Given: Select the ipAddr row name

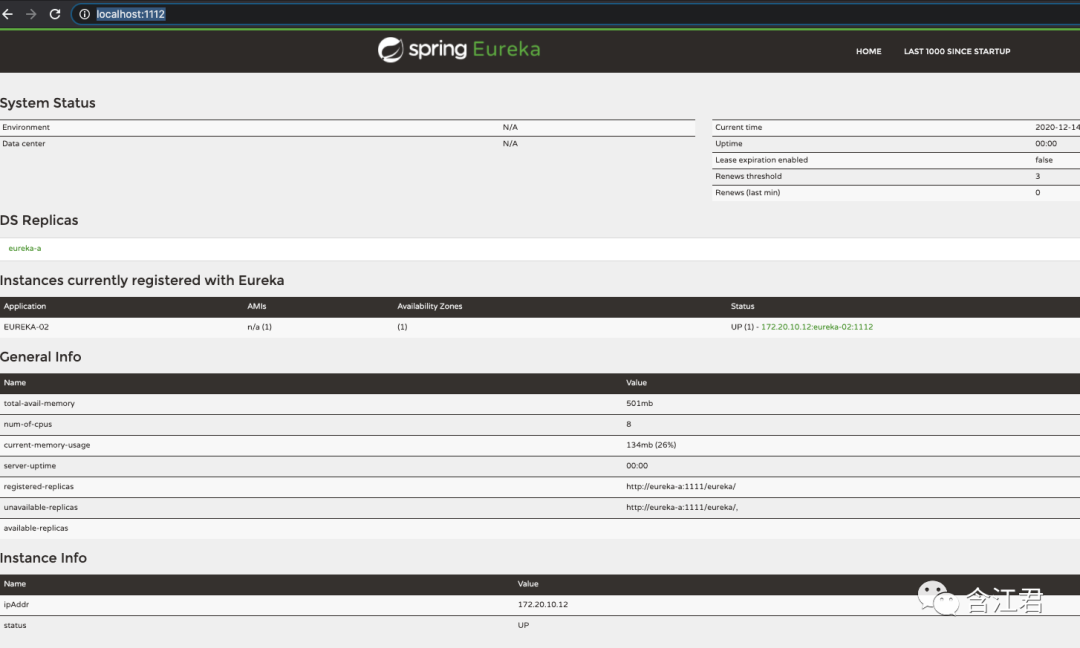Looking at the screenshot, I should coord(17,605).
